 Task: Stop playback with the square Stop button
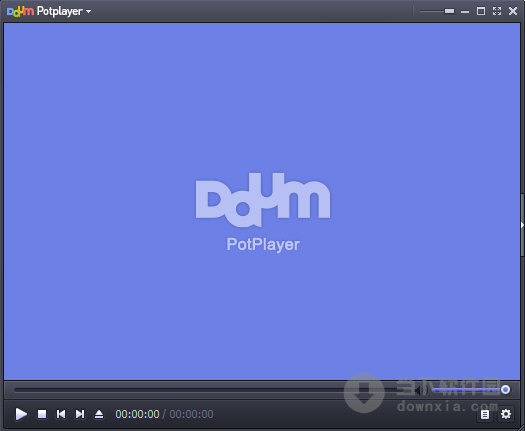click(42, 414)
